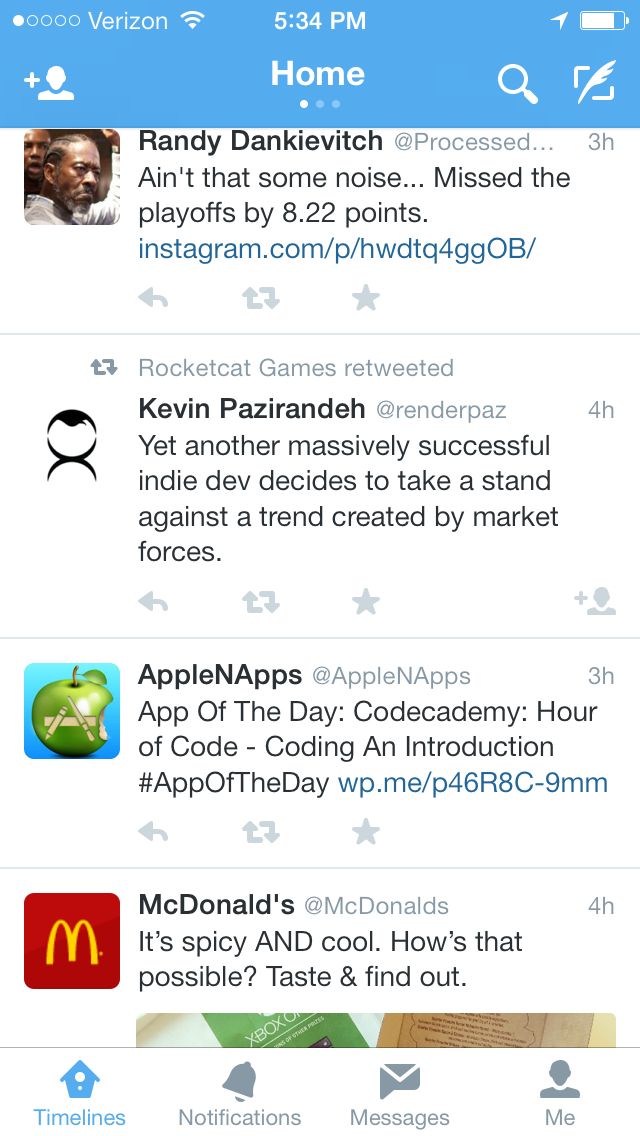Reply to the AppleNApps tweet
This screenshot has width=640, height=1136.
point(153,832)
